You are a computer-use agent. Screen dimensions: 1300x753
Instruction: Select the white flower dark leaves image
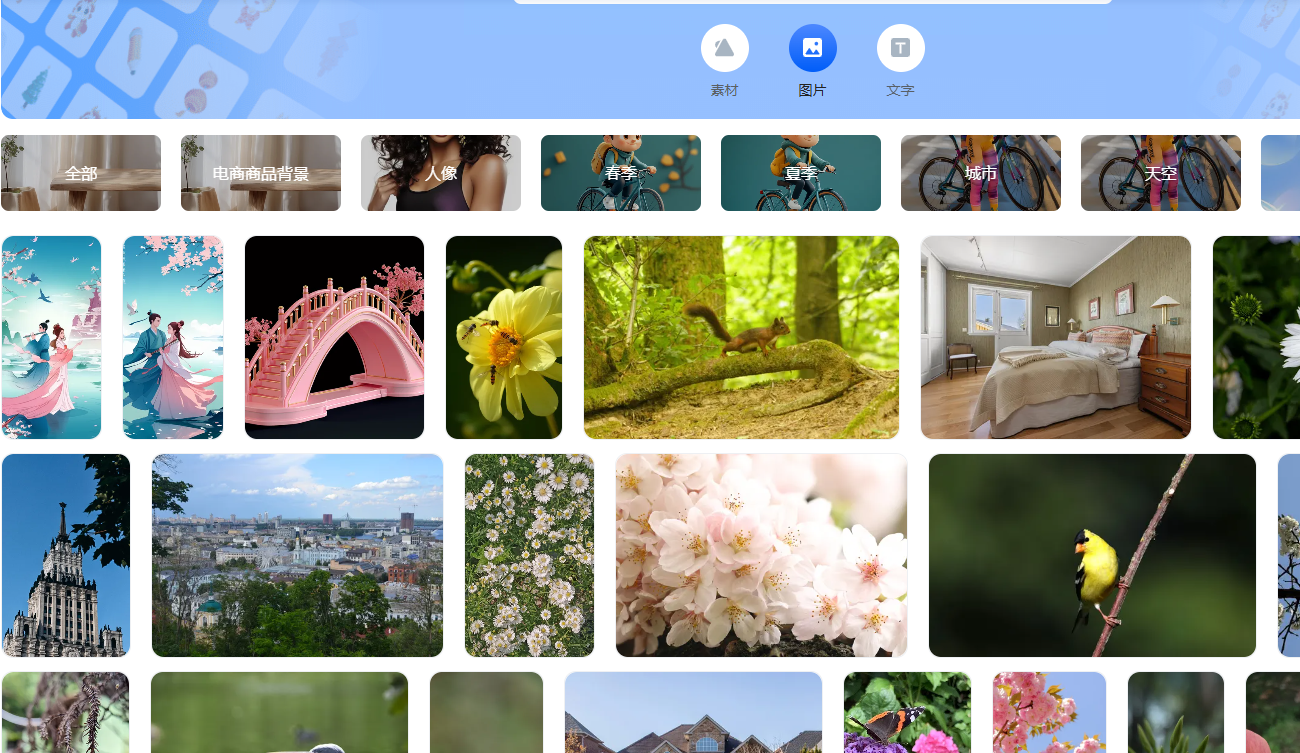pos(1256,337)
